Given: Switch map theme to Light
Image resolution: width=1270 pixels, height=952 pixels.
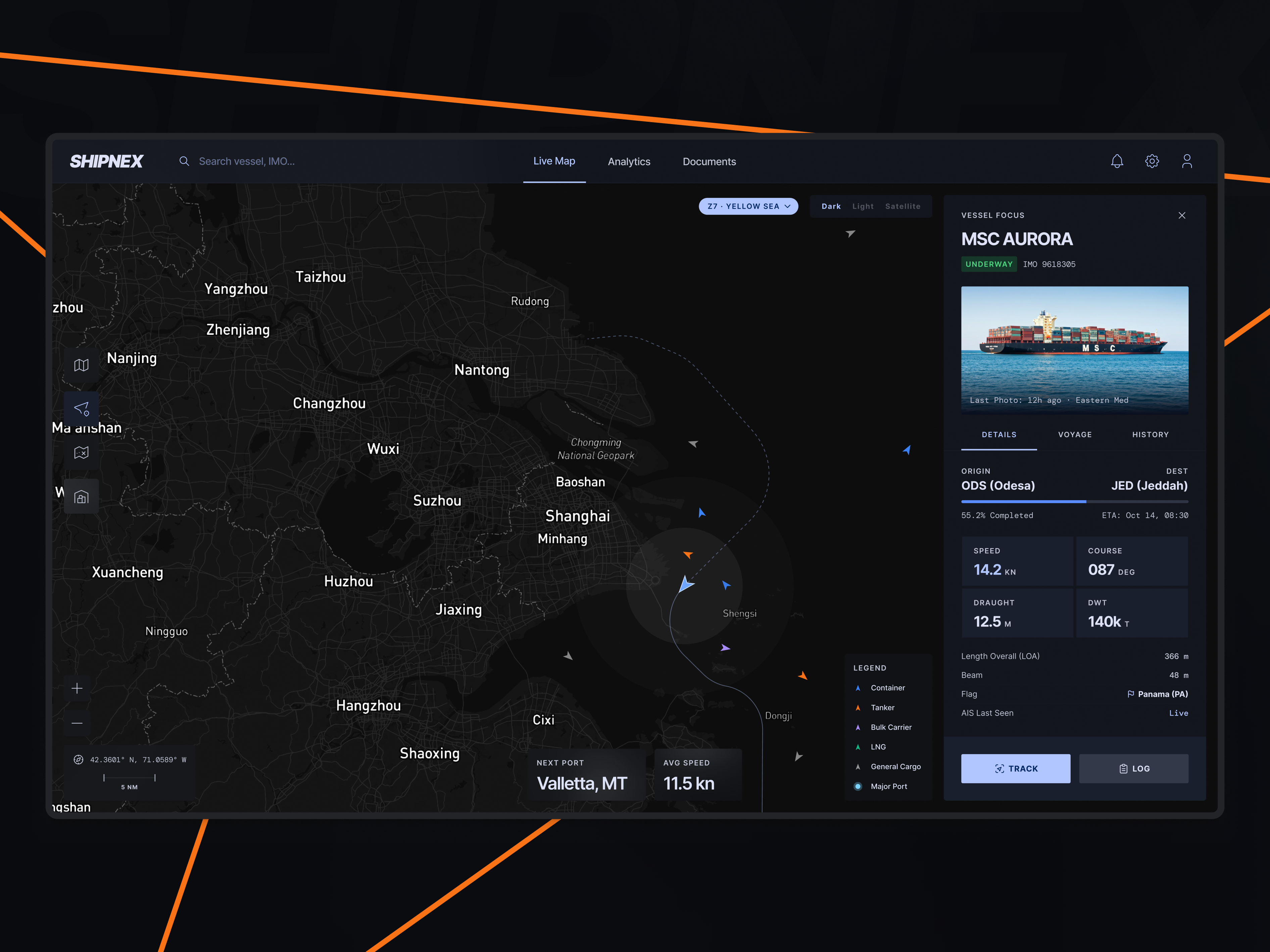Looking at the screenshot, I should pos(863,206).
